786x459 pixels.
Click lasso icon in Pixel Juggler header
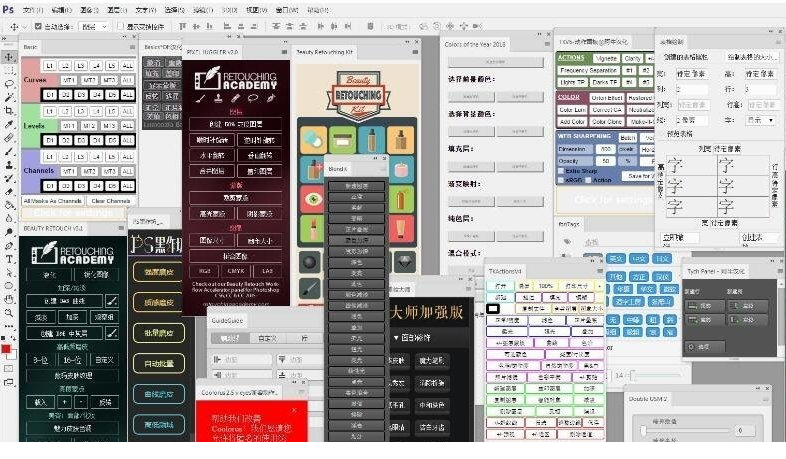click(253, 98)
